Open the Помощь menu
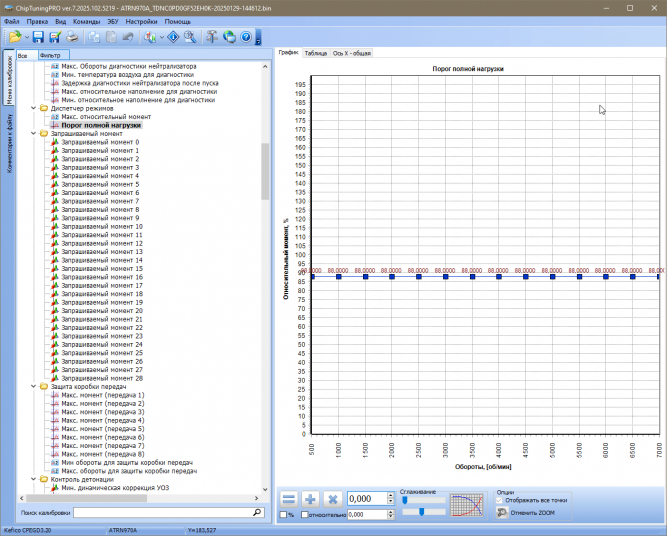Viewport: 667px width, 536px height. [177, 21]
